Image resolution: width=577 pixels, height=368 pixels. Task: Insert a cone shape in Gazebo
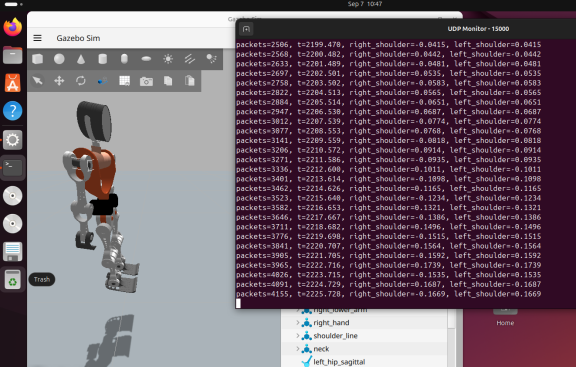click(x=81, y=59)
